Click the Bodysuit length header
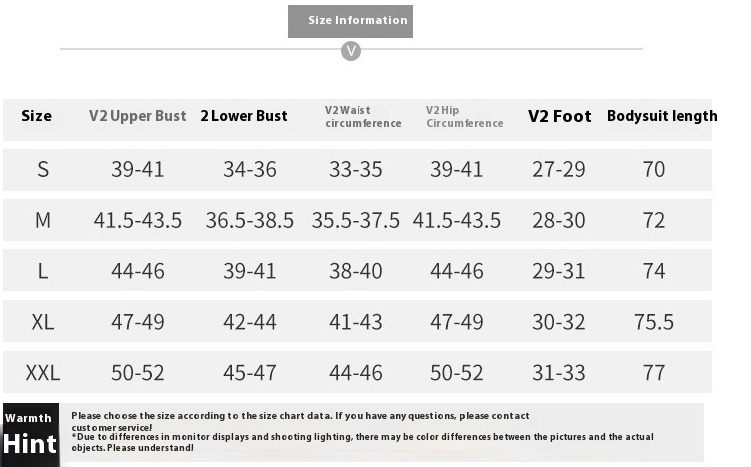 click(662, 116)
